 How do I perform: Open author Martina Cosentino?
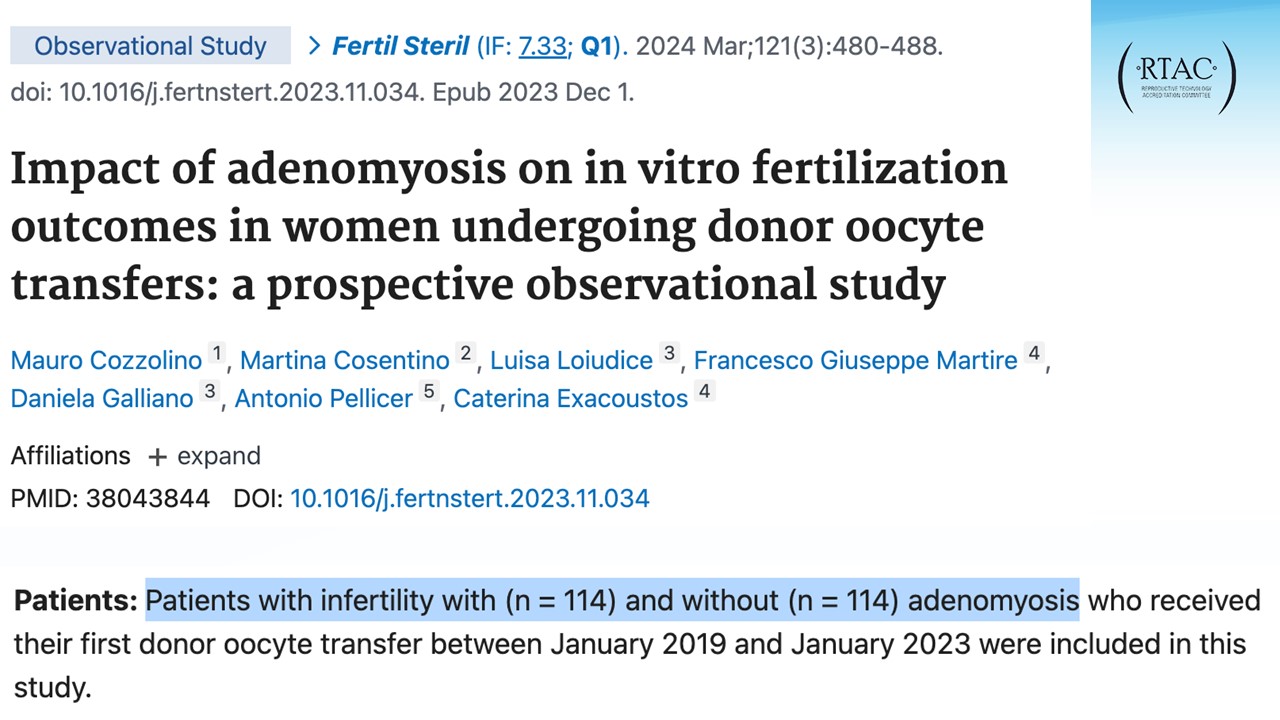[344, 360]
